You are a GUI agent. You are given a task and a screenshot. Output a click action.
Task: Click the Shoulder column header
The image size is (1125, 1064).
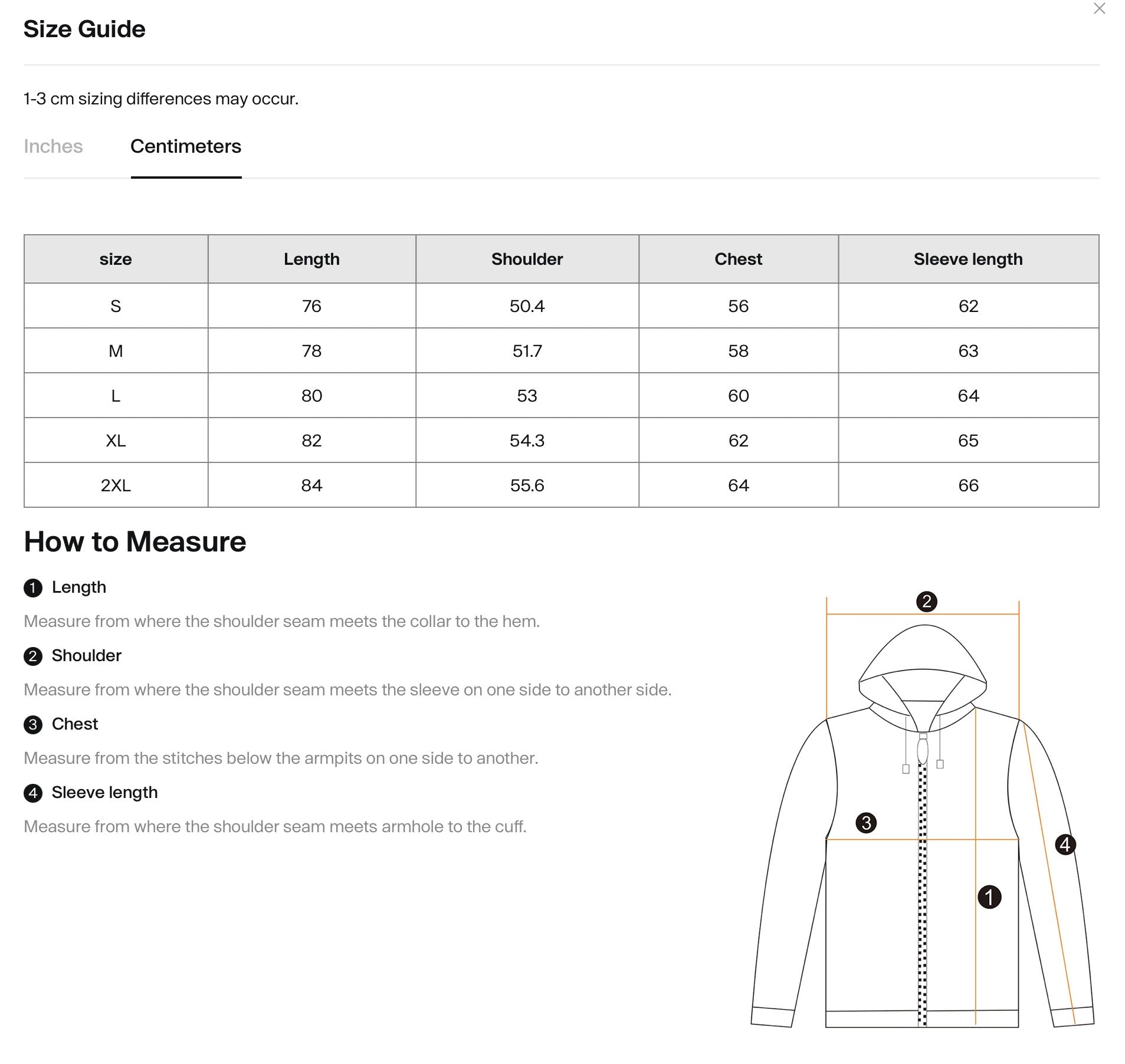pyautogui.click(x=527, y=259)
